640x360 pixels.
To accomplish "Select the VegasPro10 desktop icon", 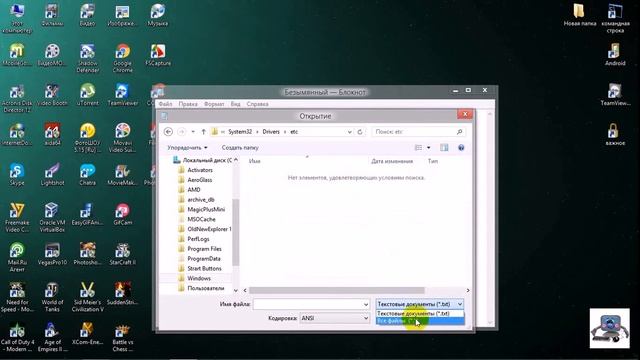I will click(52, 254).
